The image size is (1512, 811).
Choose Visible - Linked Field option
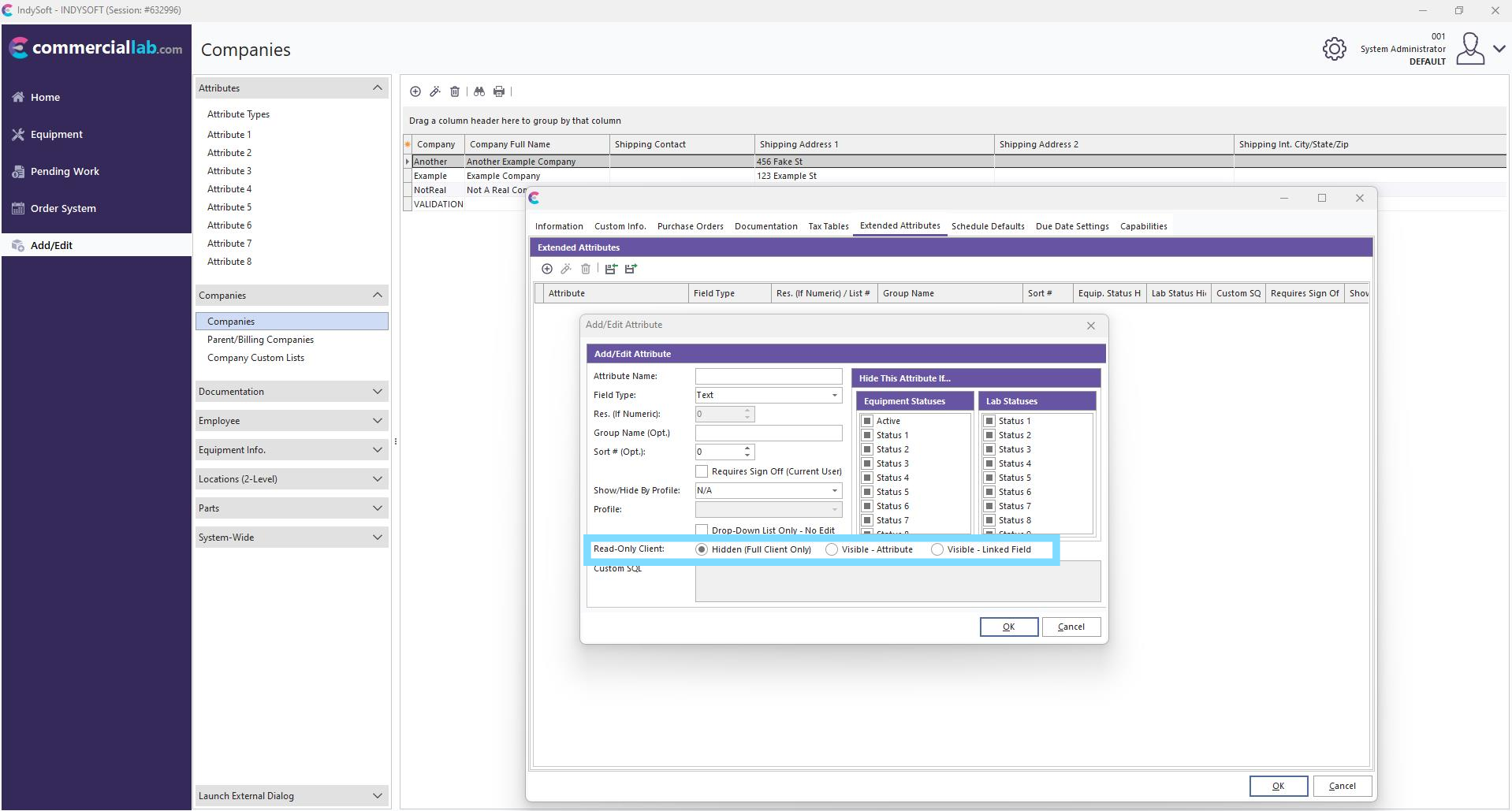(x=937, y=549)
